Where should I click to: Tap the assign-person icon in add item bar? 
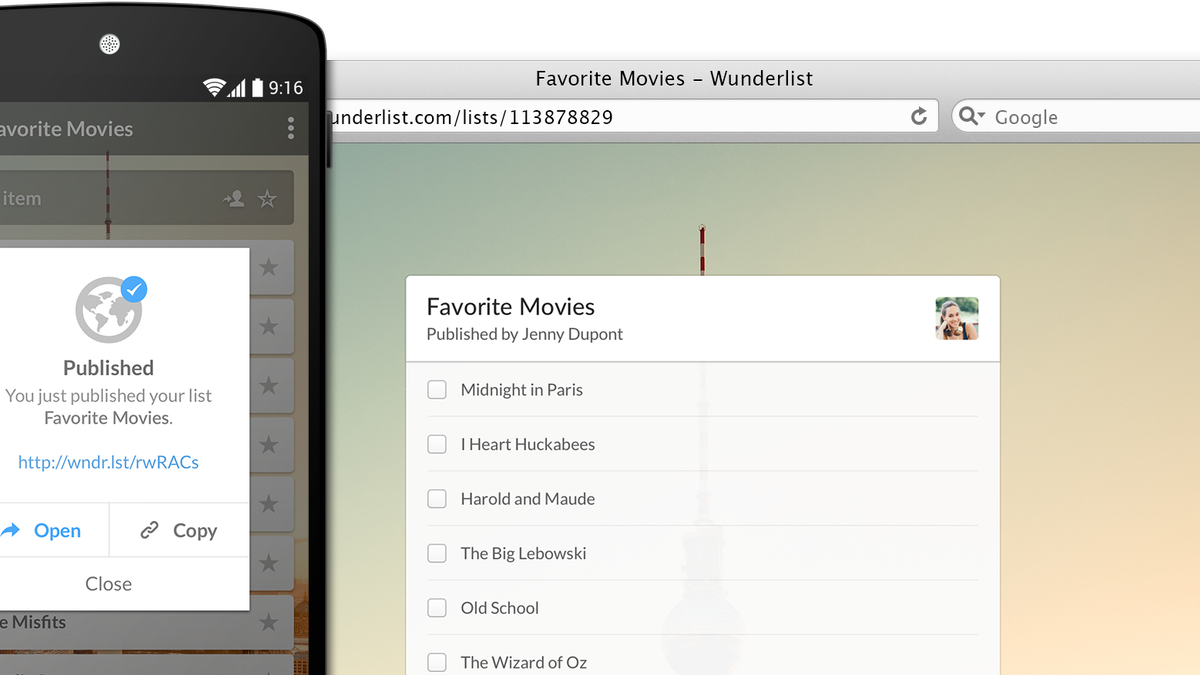coord(234,199)
